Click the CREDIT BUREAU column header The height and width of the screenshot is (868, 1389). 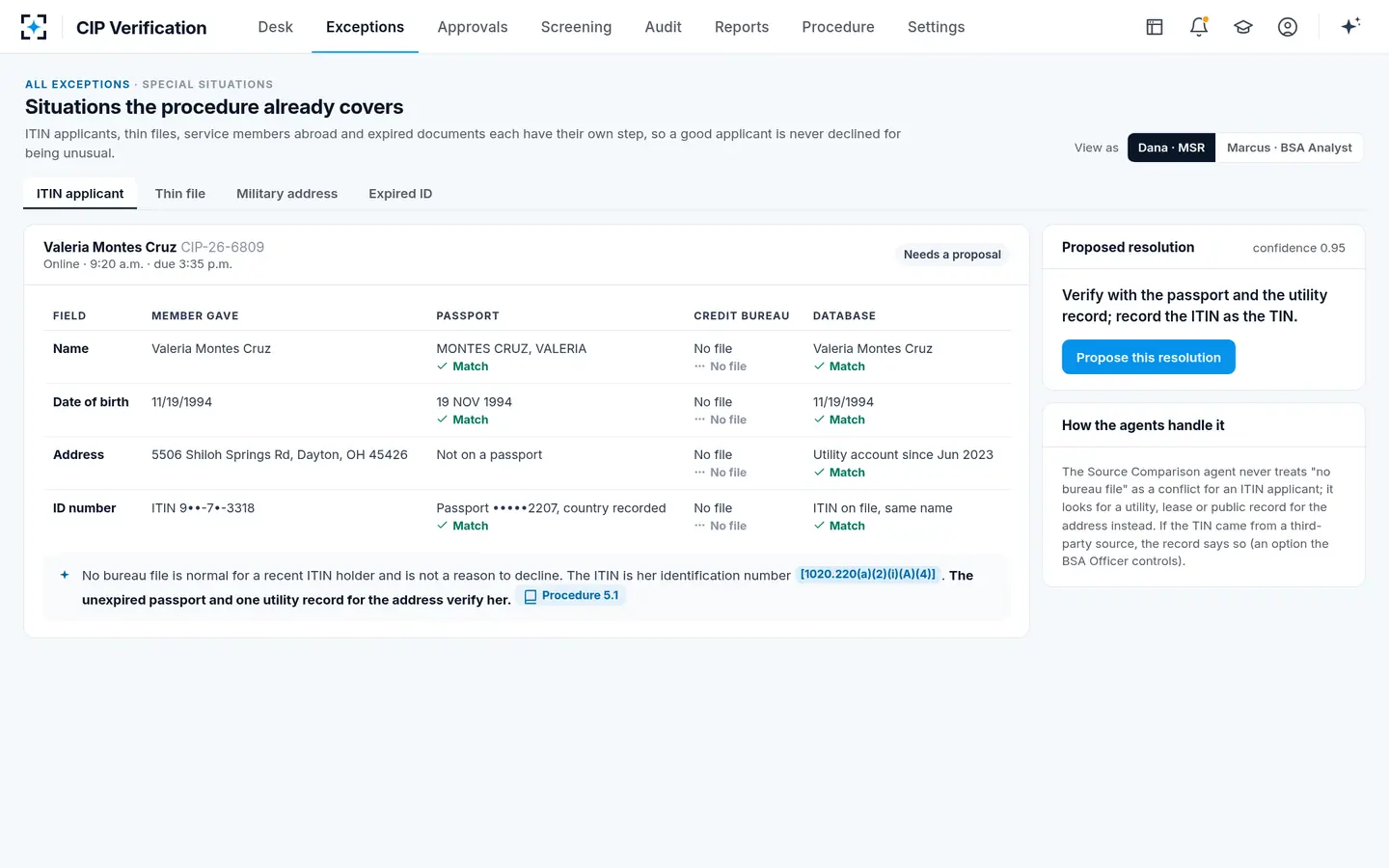[742, 316]
